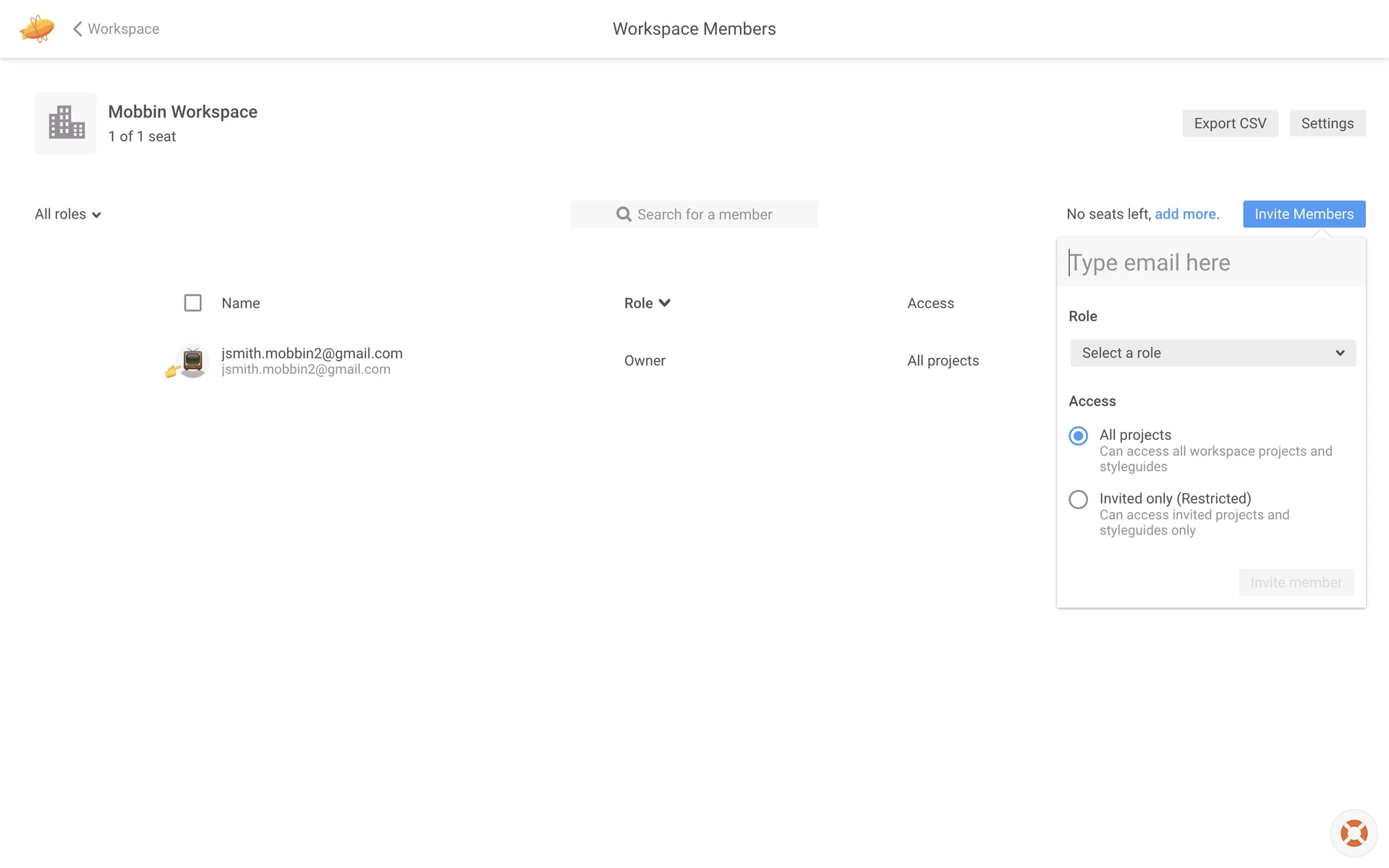Choose Invited only (Restricted) access
This screenshot has height=868, width=1389.
click(1078, 499)
